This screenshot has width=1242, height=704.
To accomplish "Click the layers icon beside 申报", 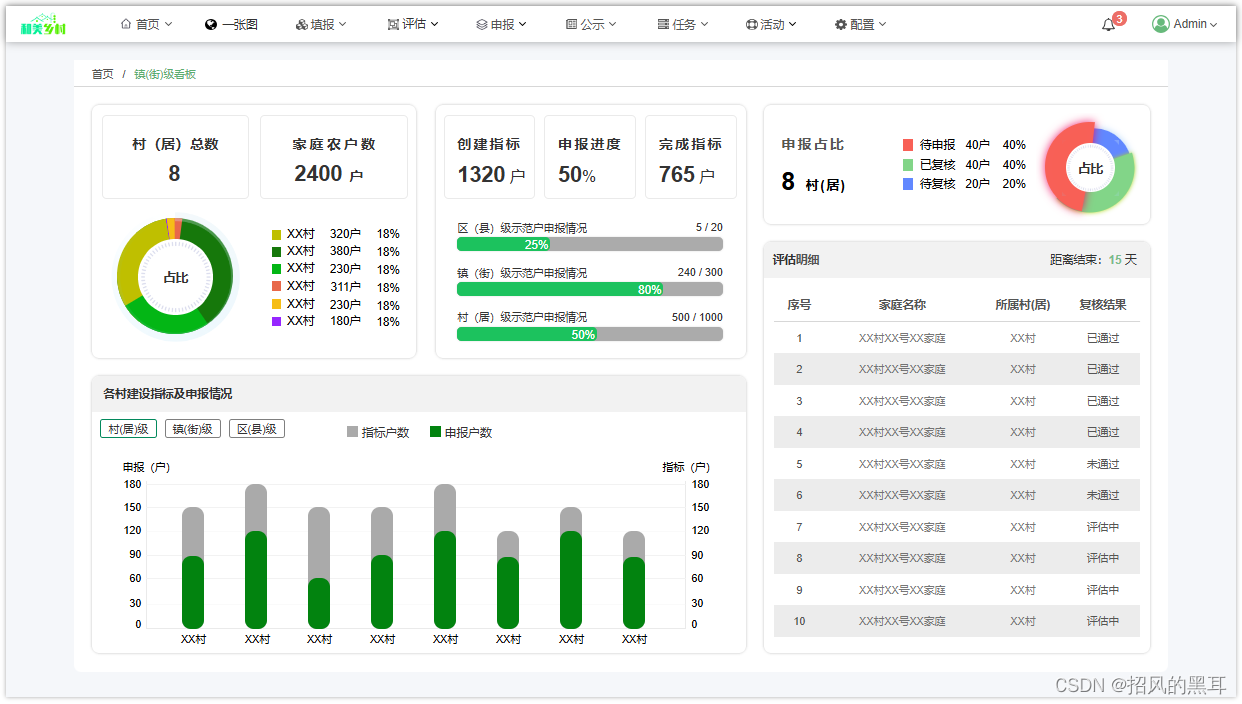I will [482, 24].
